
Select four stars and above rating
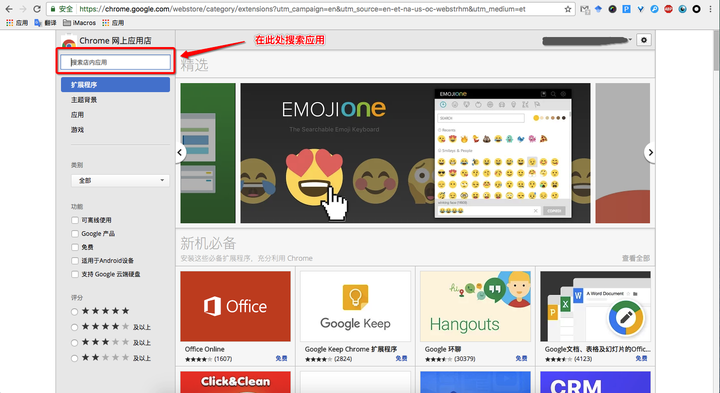point(74,327)
